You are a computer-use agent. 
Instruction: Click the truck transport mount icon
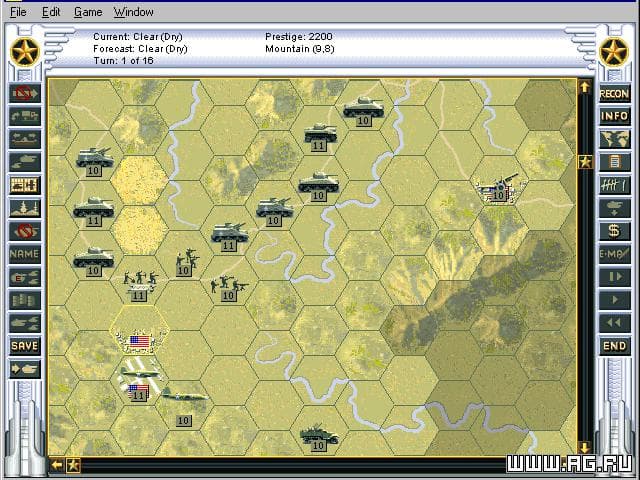click(24, 116)
